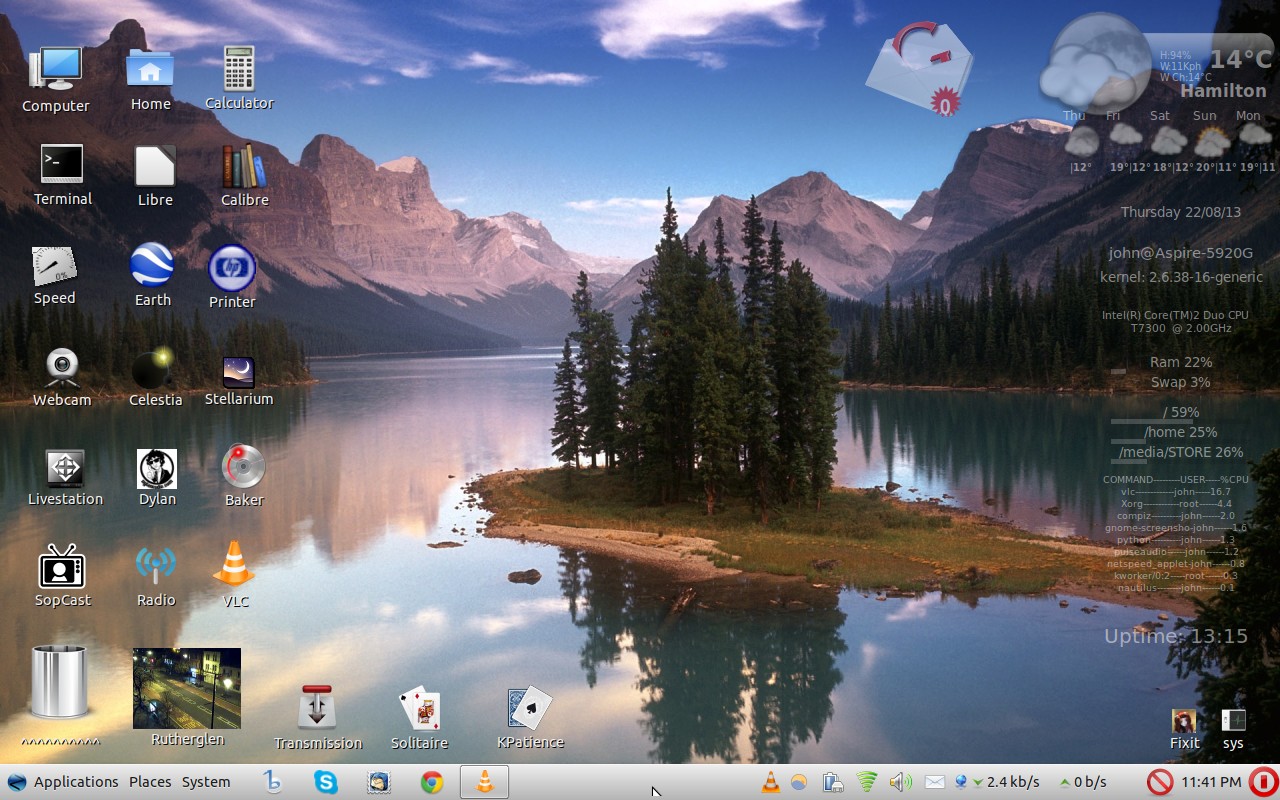Viewport: 1280px width, 800px height.
Task: Click the Skype launcher in the panel
Action: point(326,782)
